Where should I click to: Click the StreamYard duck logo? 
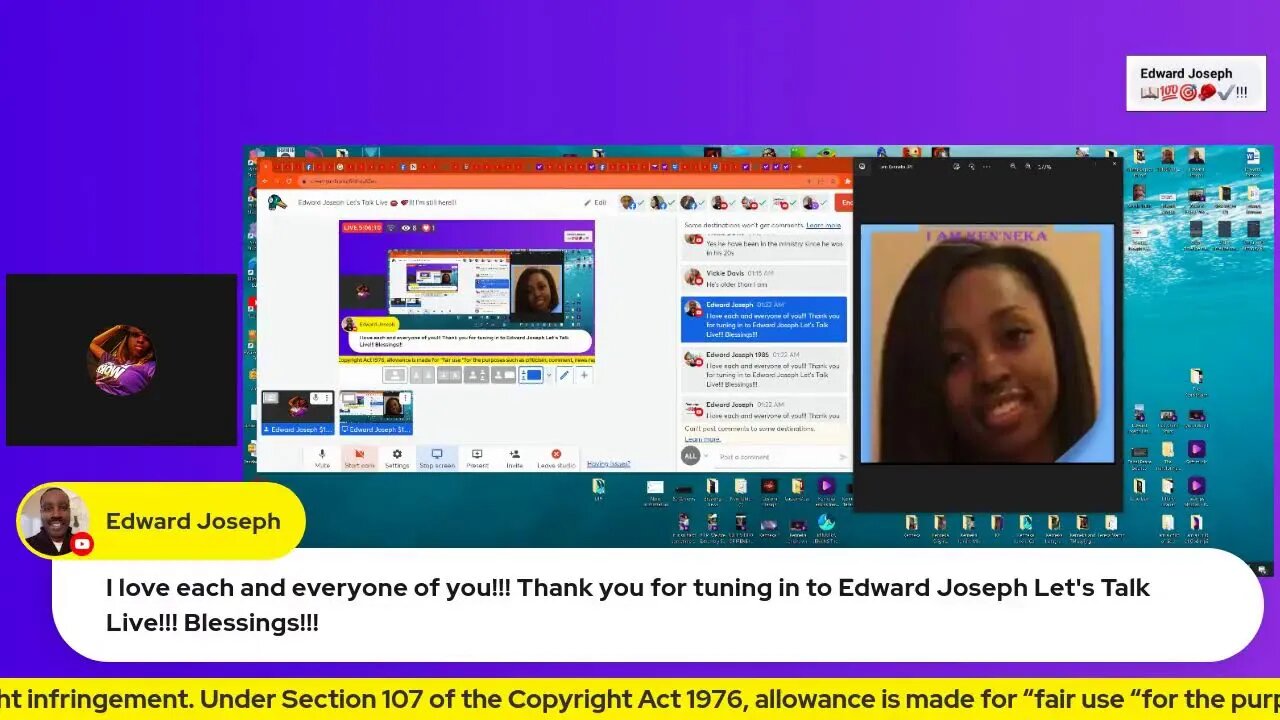[277, 202]
